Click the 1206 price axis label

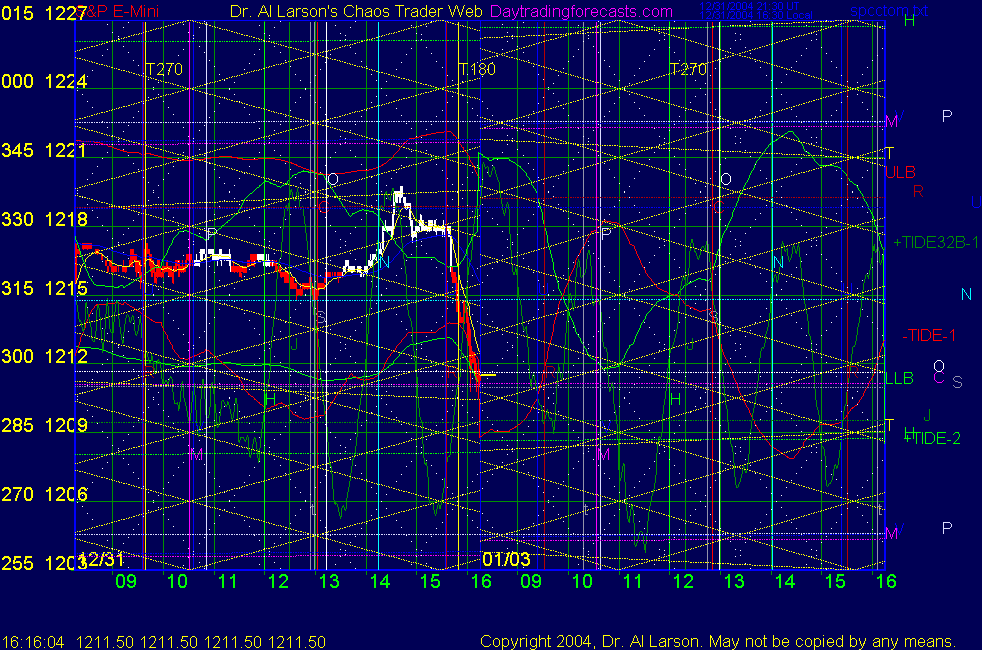65,494
